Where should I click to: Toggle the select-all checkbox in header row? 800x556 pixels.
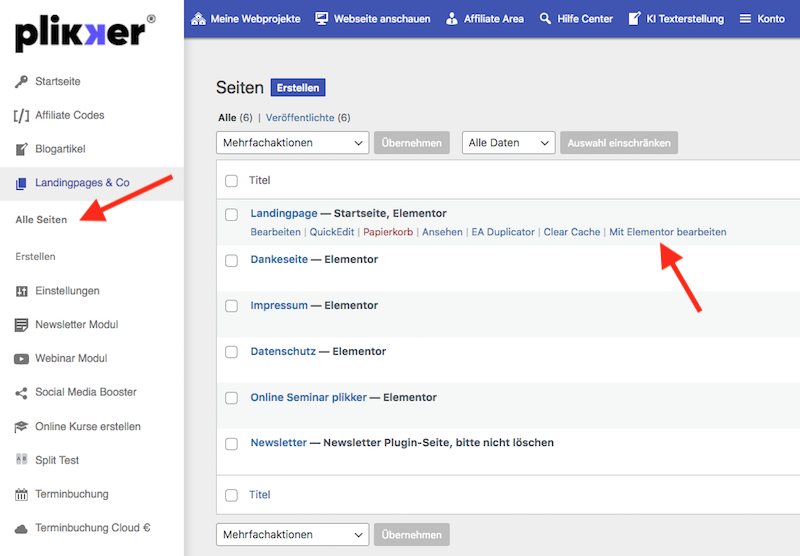pos(232,181)
